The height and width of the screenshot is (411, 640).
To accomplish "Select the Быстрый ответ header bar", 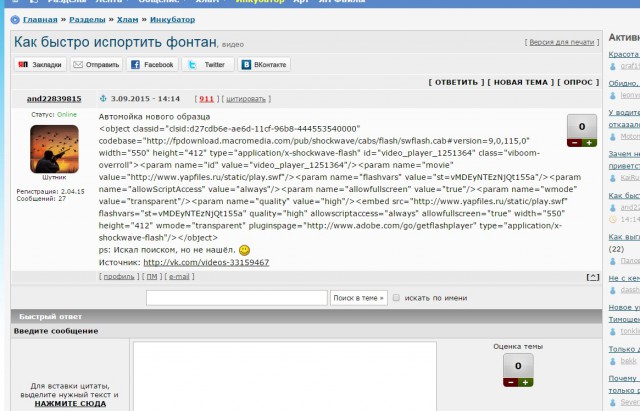I will 307,316.
